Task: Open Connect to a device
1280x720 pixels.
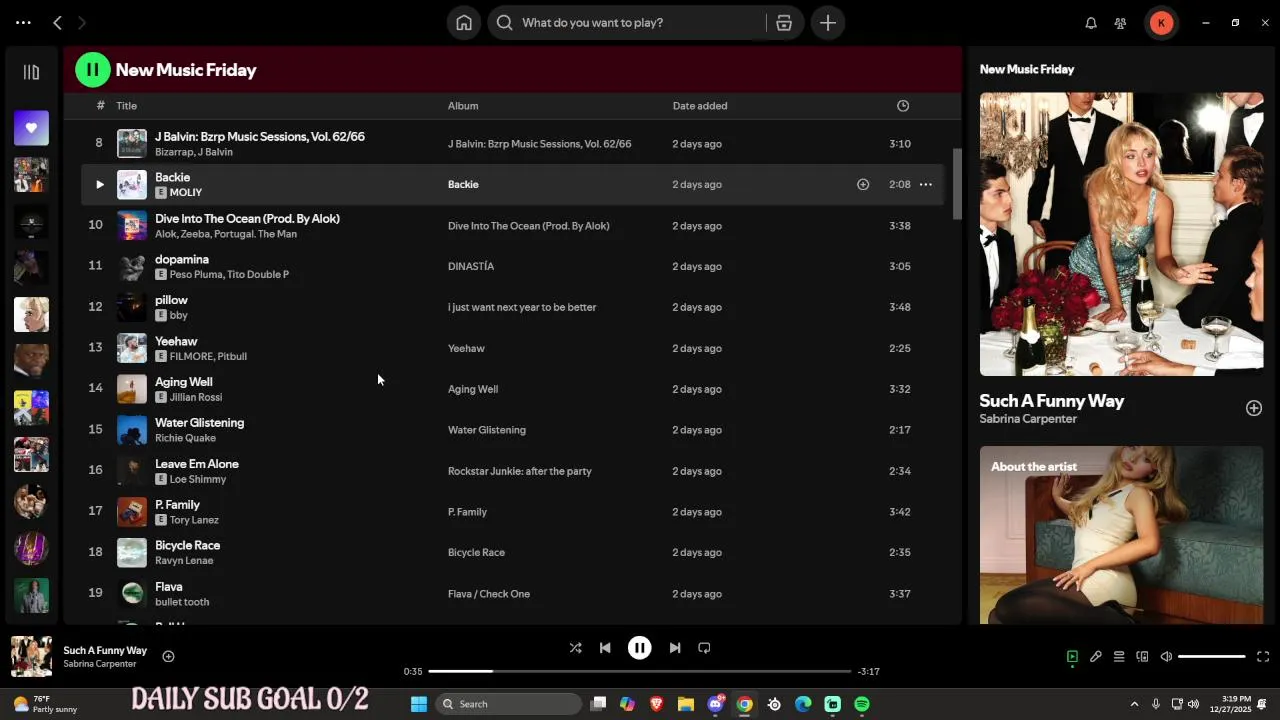Action: 1142,657
